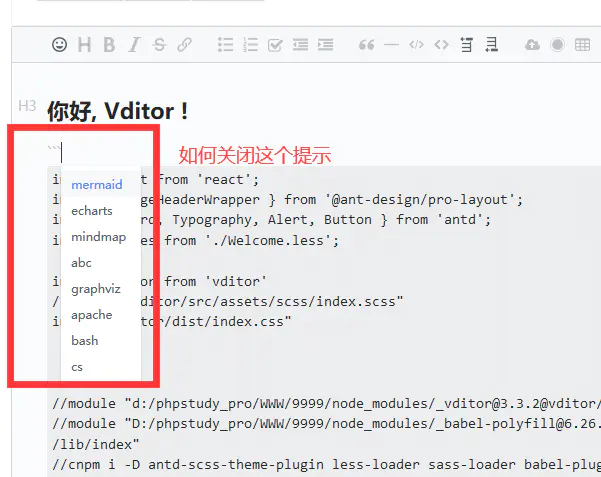Click code line ending with from 'react'
601x477 pixels.
tap(156, 179)
